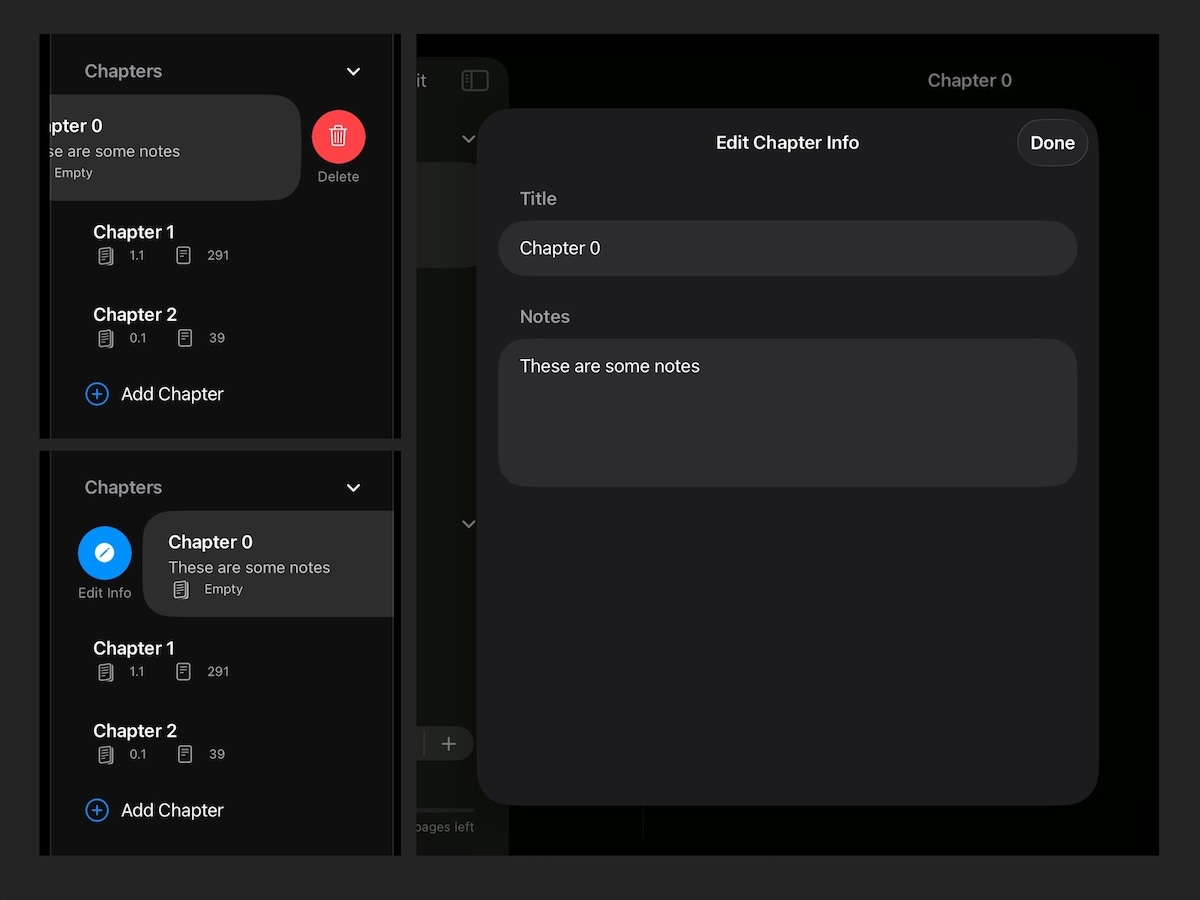Collapse the Chapters section in the Delete panel

coord(353,72)
